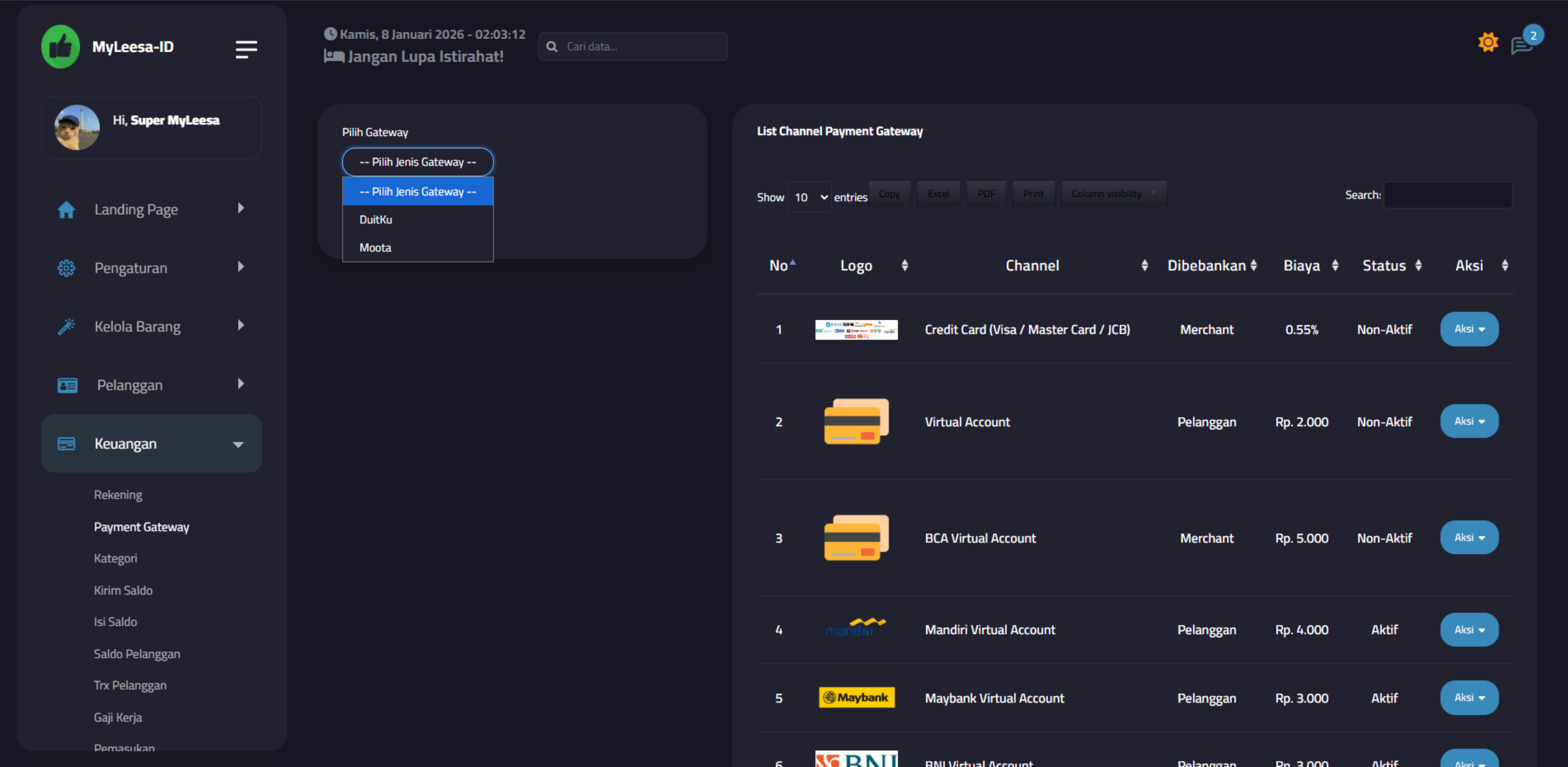
Task: Click the clock icon beside the date
Action: (331, 34)
